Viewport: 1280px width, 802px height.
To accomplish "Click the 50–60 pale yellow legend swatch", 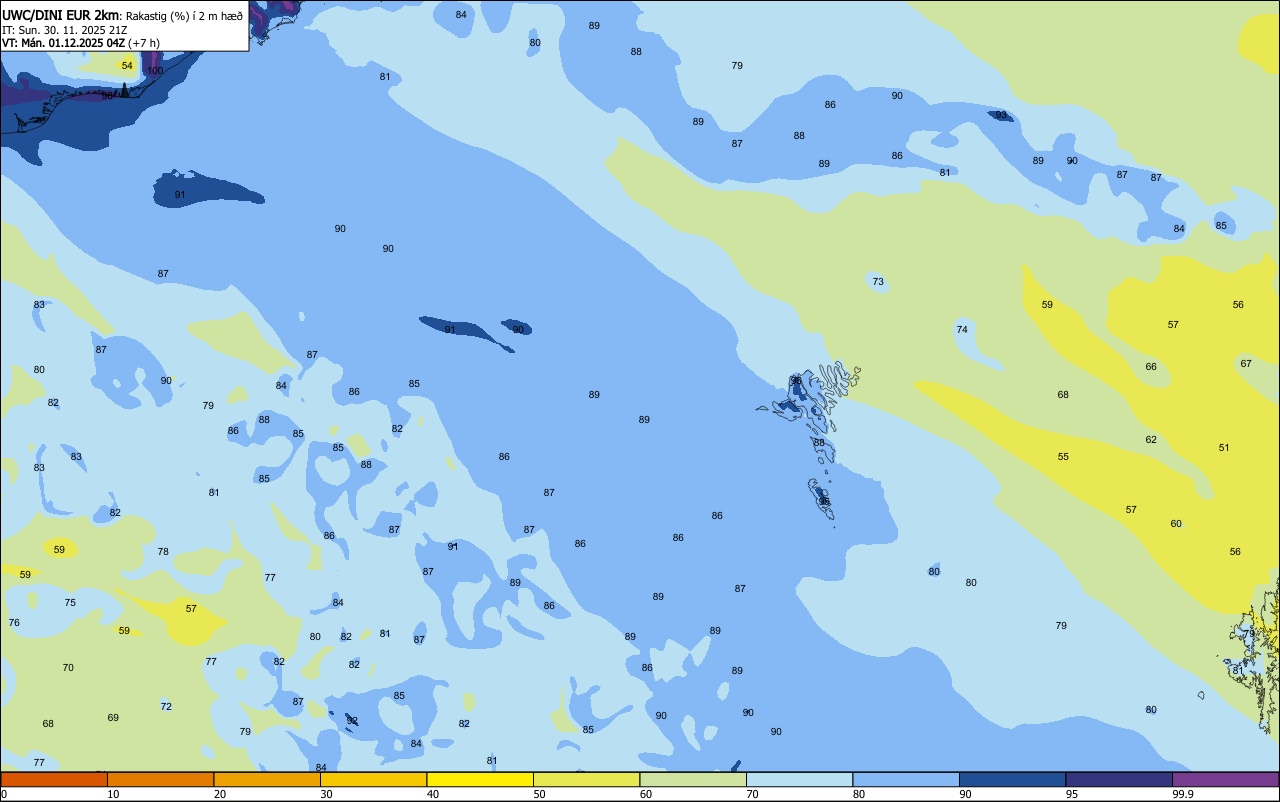I will pyautogui.click(x=586, y=779).
